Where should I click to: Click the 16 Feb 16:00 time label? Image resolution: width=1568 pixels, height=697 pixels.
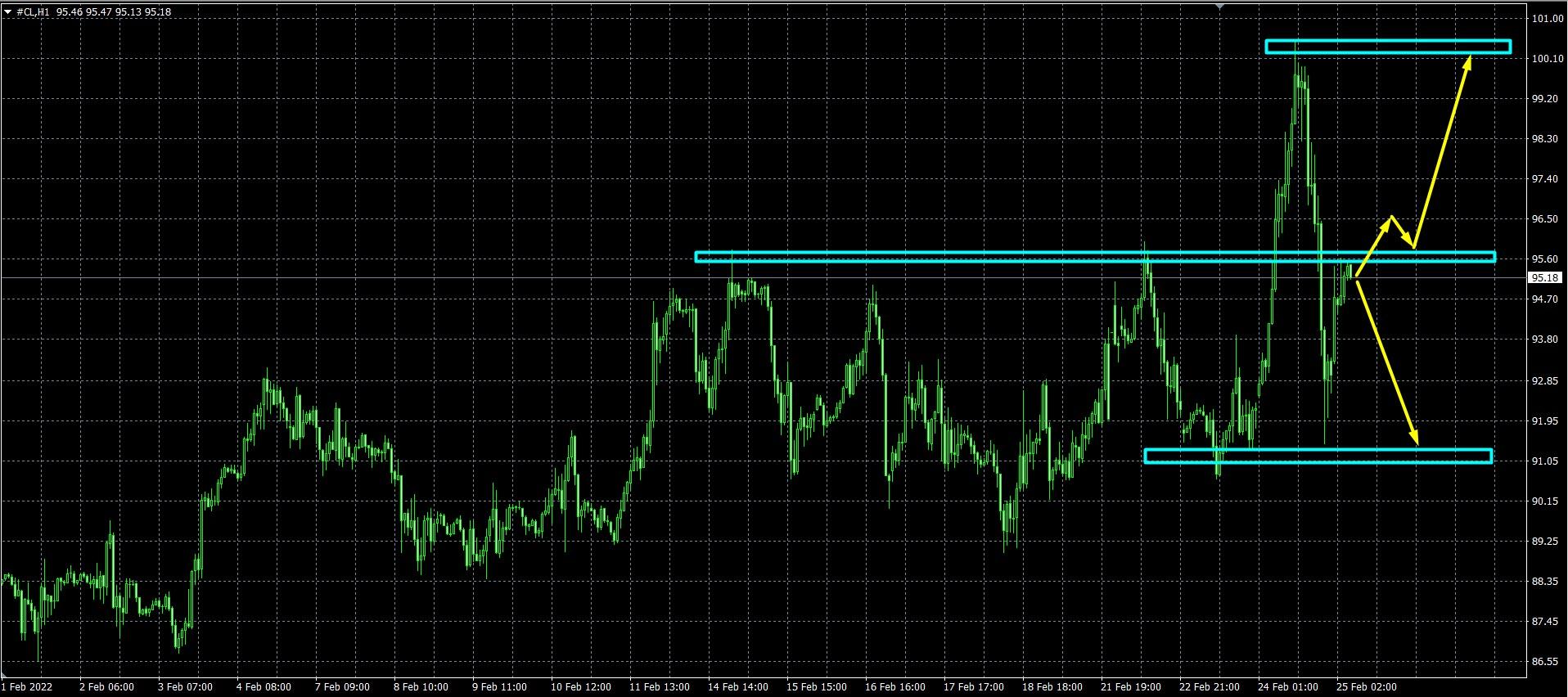click(895, 687)
